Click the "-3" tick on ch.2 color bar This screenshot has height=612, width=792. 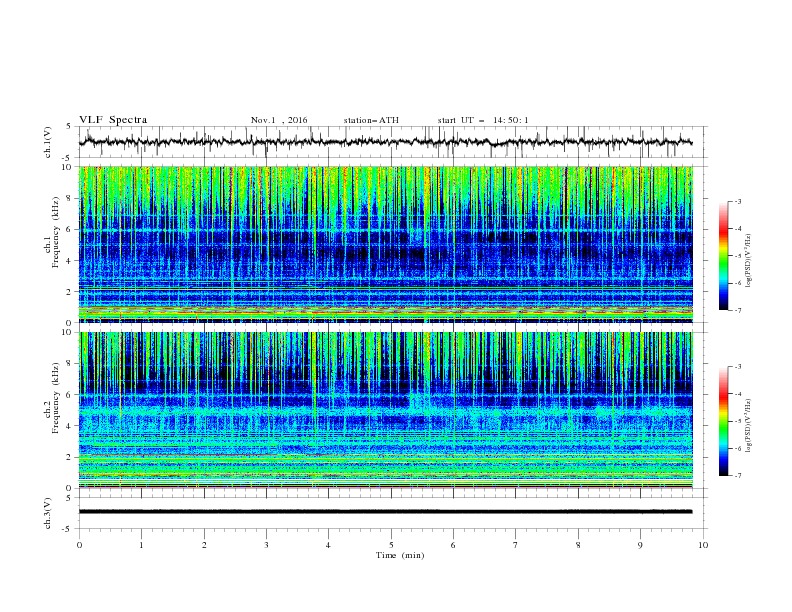point(737,367)
